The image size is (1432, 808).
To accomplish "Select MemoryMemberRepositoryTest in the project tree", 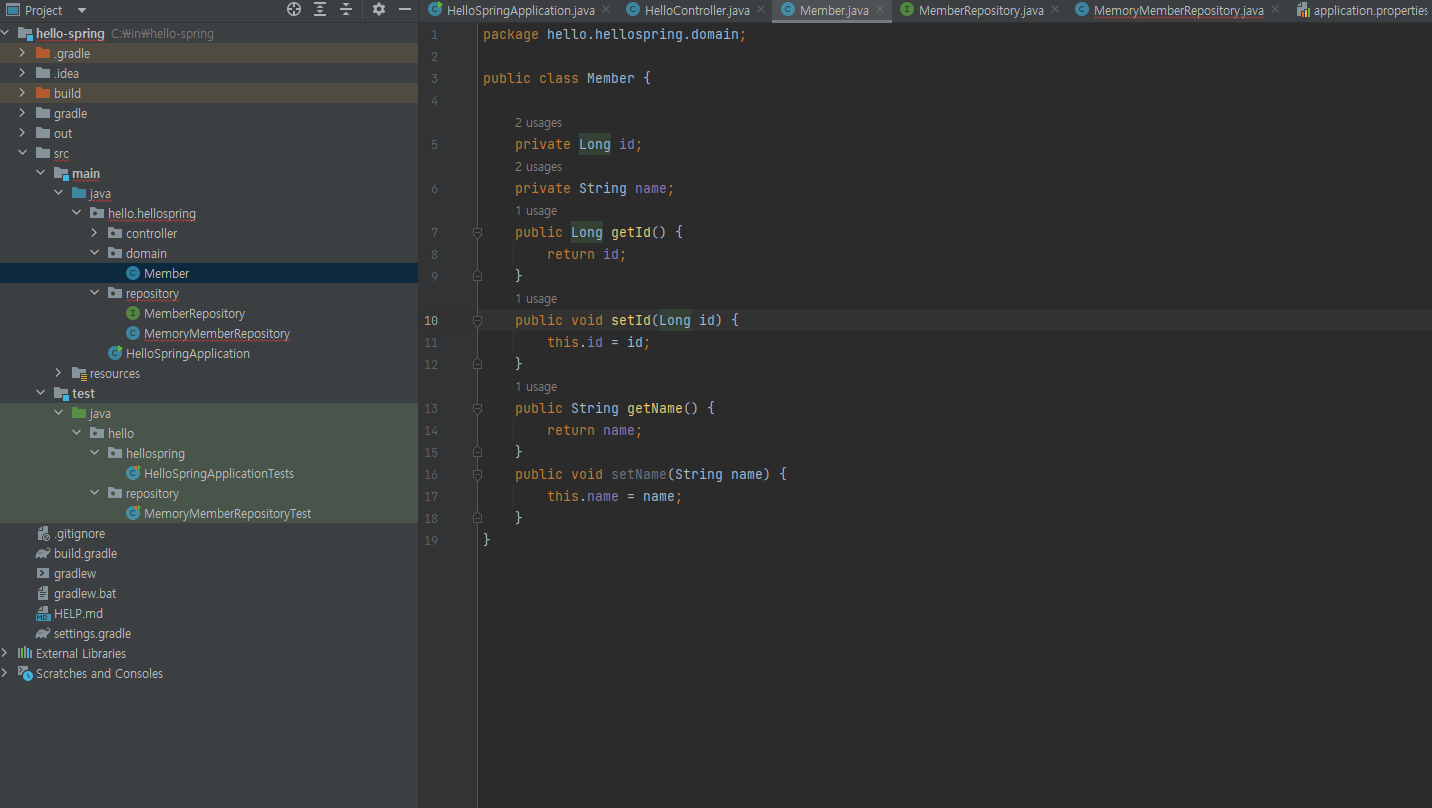I will [x=227, y=513].
